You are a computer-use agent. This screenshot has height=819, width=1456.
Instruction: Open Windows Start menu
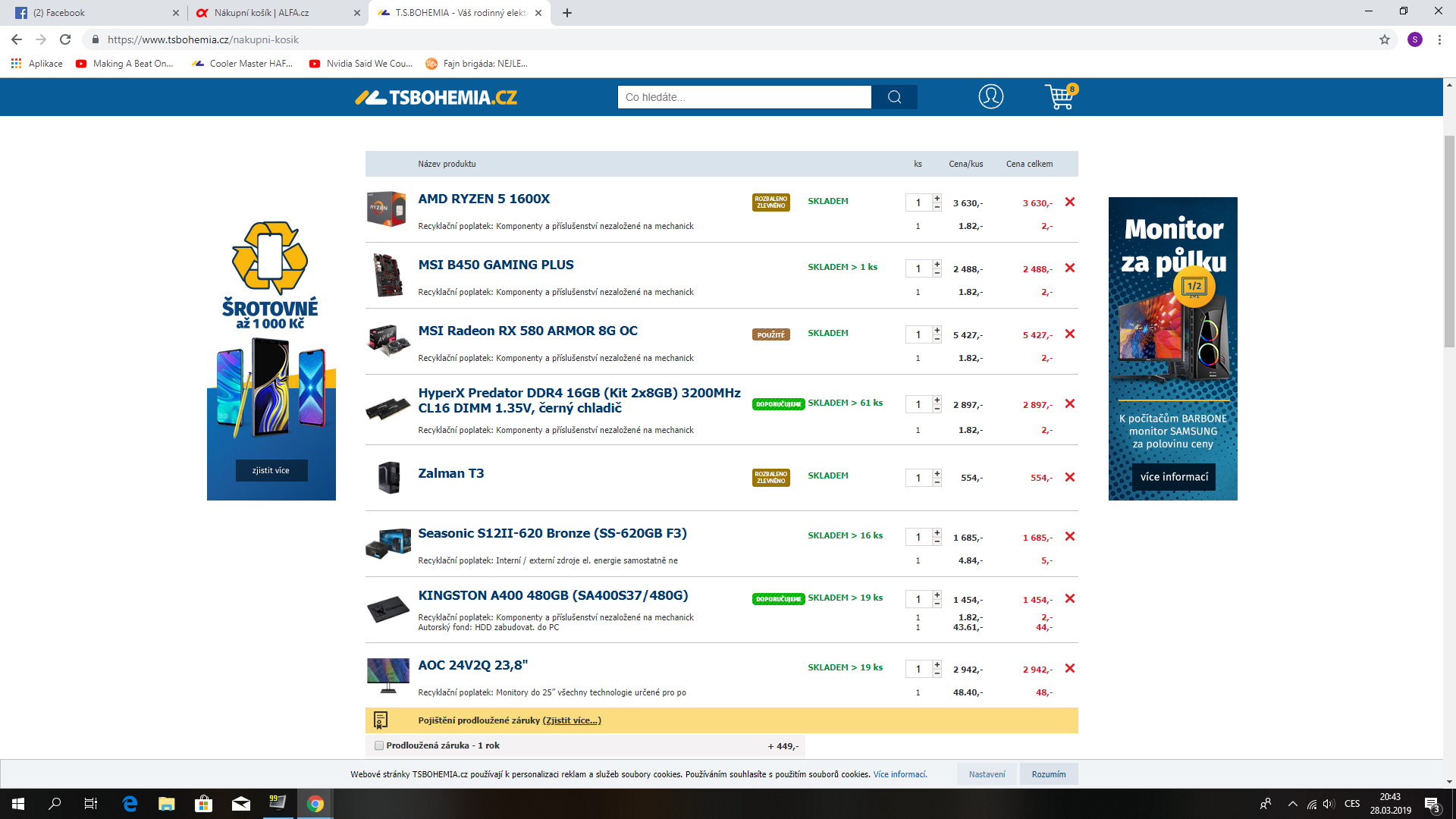point(18,804)
